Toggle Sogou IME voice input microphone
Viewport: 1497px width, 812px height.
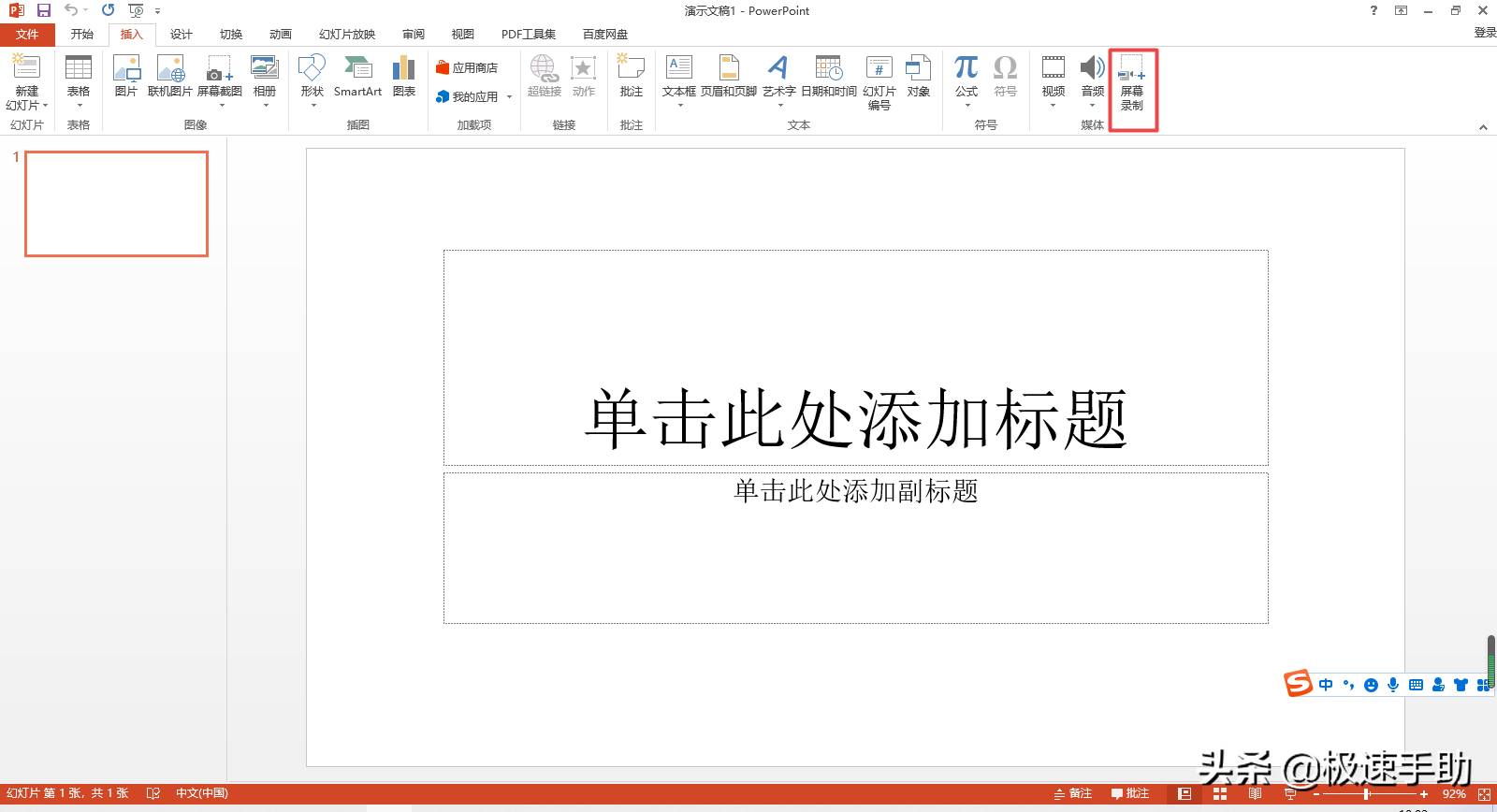point(1393,685)
